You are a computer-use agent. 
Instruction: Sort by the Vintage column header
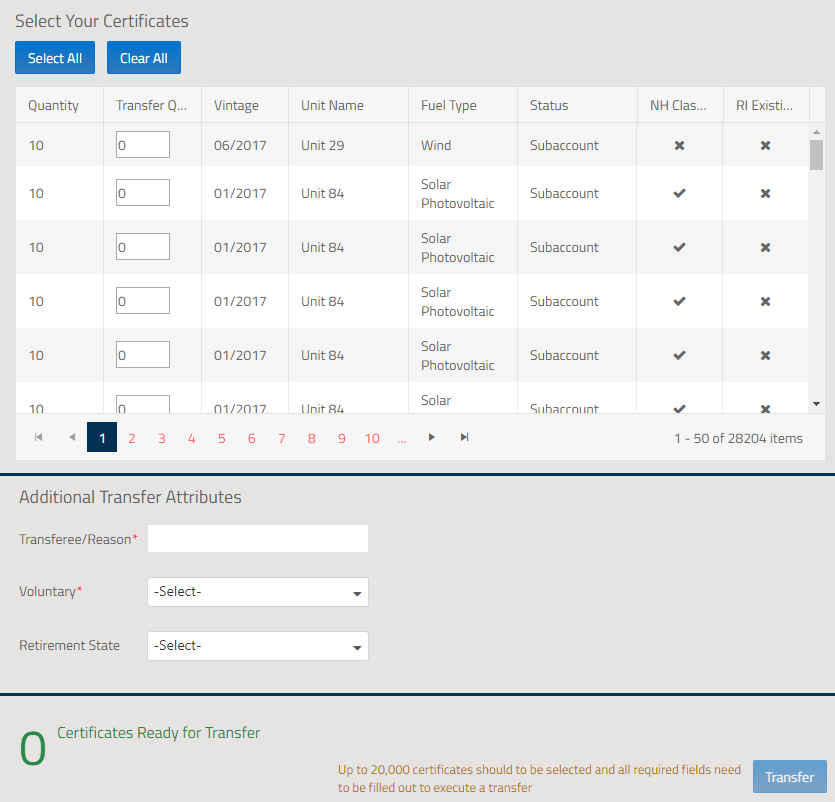236,105
